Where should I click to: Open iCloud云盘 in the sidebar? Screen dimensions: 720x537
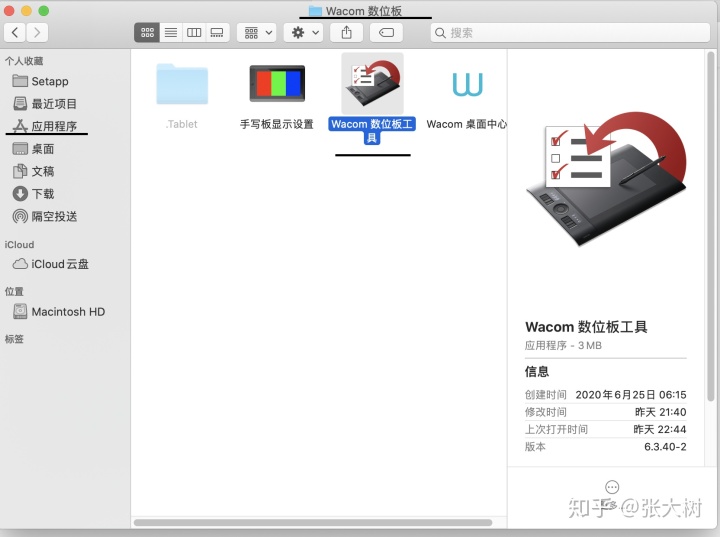[51, 264]
